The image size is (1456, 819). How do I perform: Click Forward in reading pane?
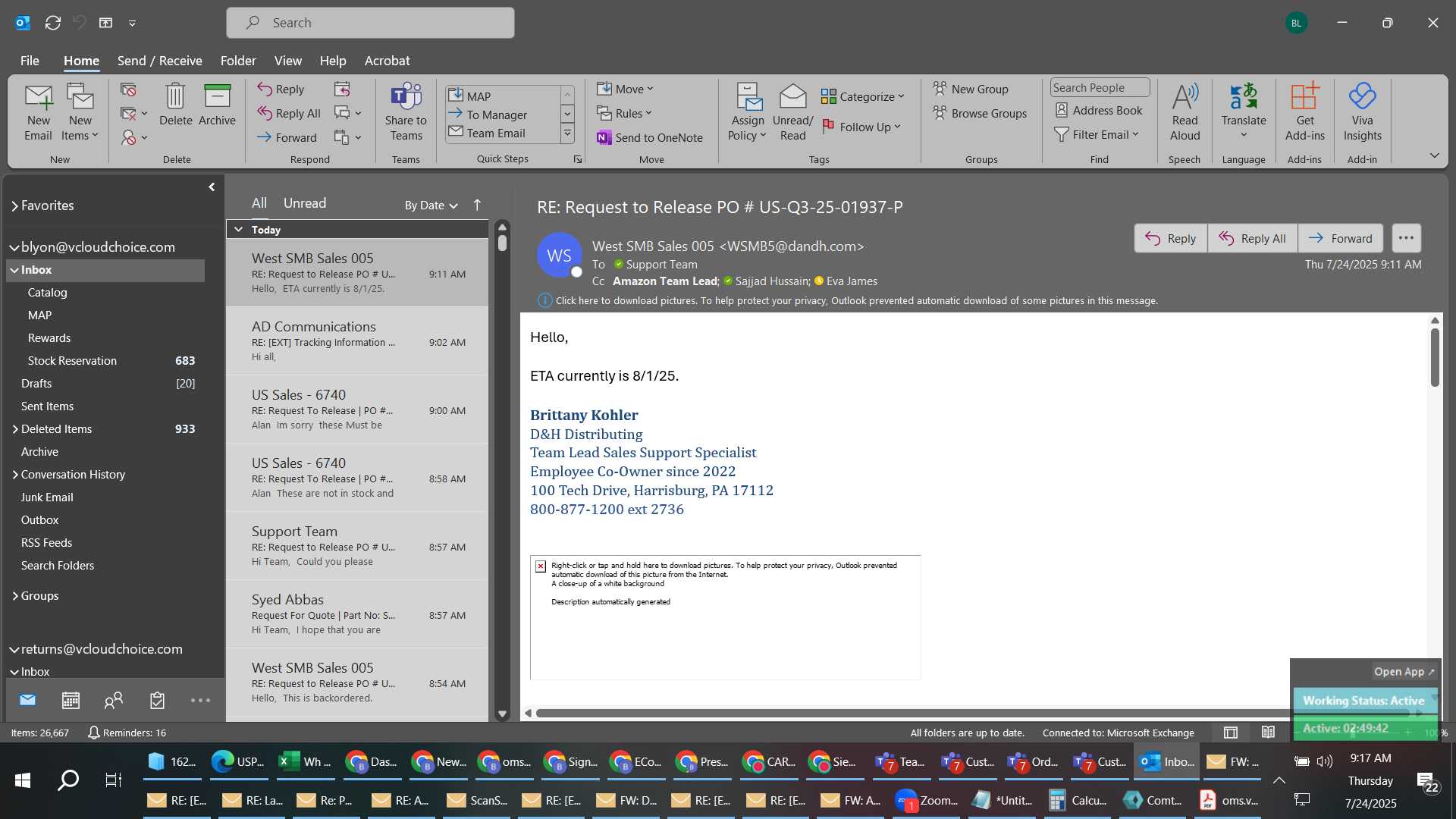pyautogui.click(x=1340, y=238)
